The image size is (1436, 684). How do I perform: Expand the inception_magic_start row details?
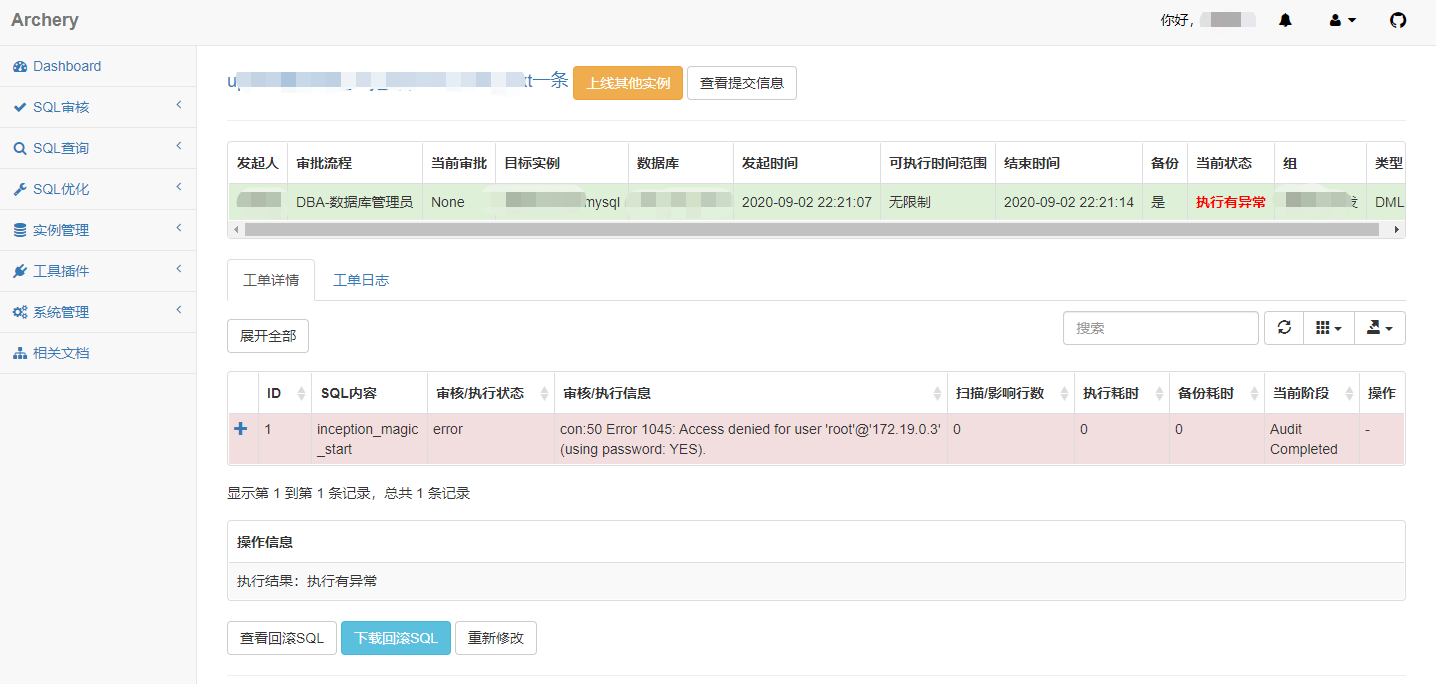tap(240, 429)
